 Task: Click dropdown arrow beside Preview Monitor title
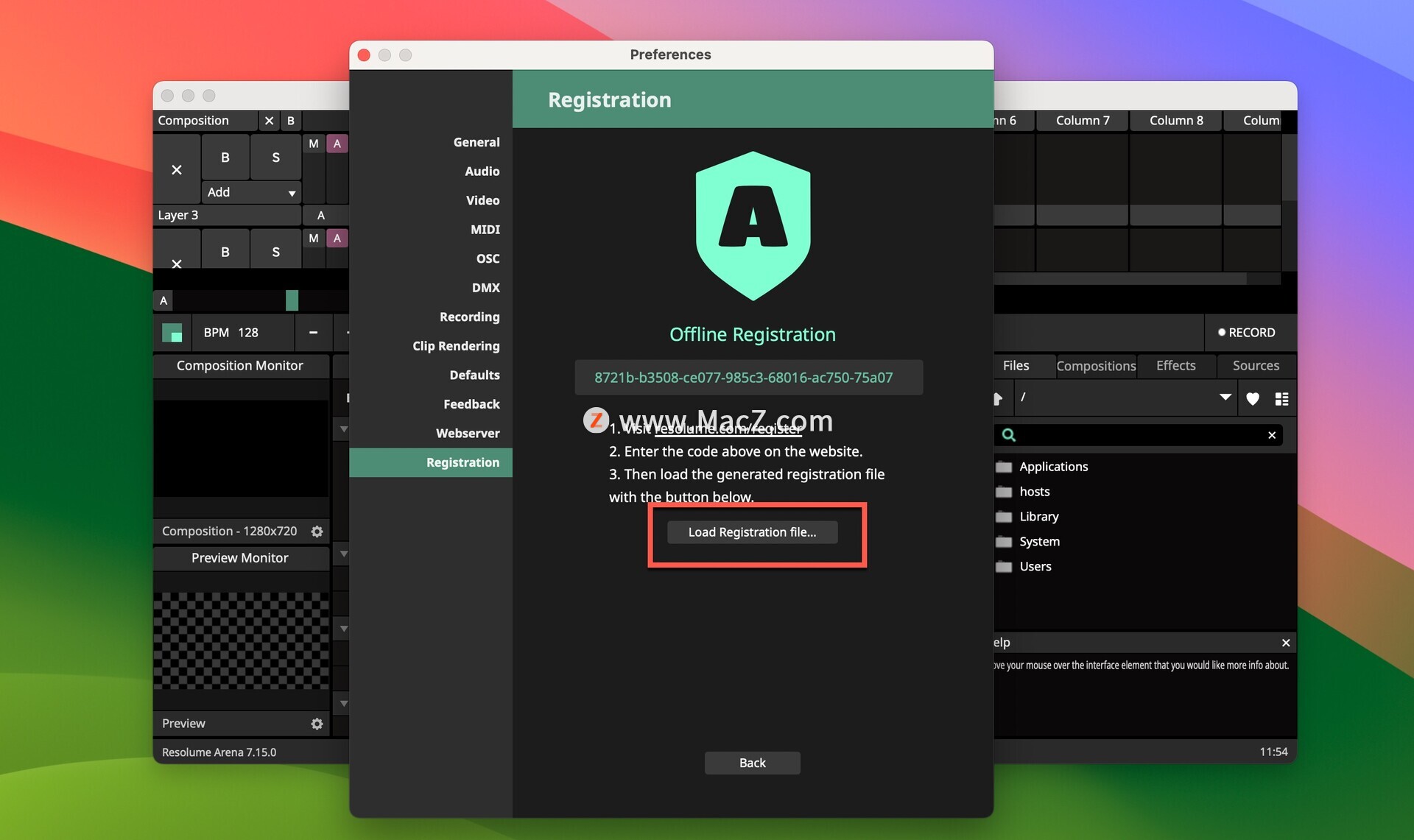click(343, 554)
